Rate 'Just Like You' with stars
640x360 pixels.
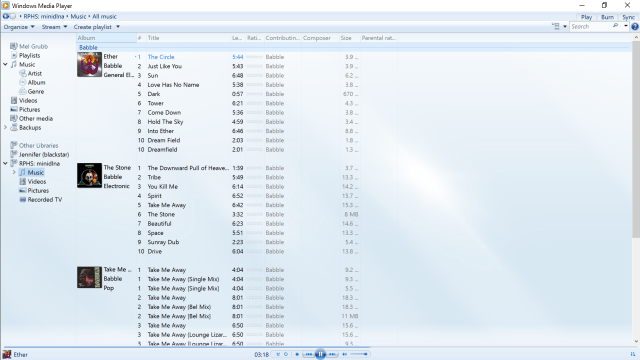tap(254, 66)
